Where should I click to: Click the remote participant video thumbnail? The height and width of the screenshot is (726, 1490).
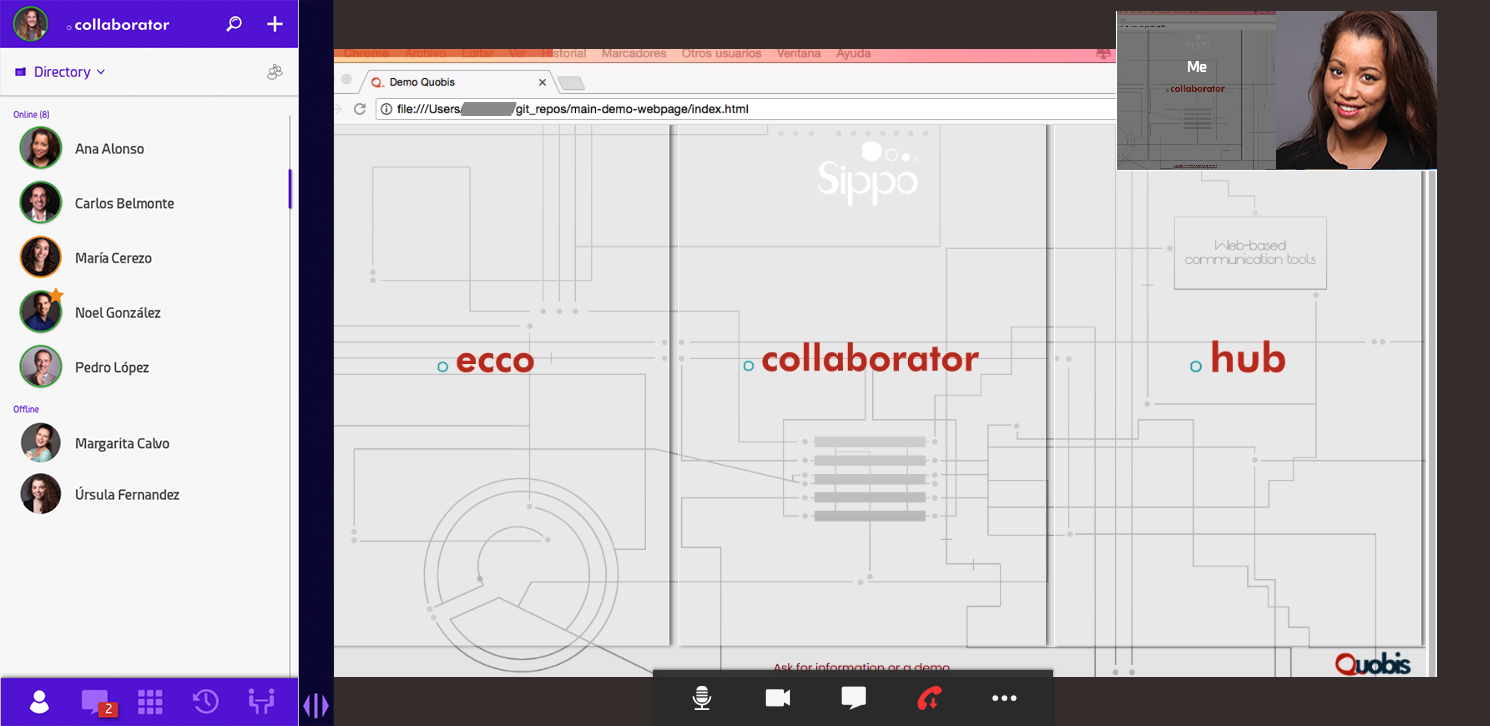click(1356, 90)
